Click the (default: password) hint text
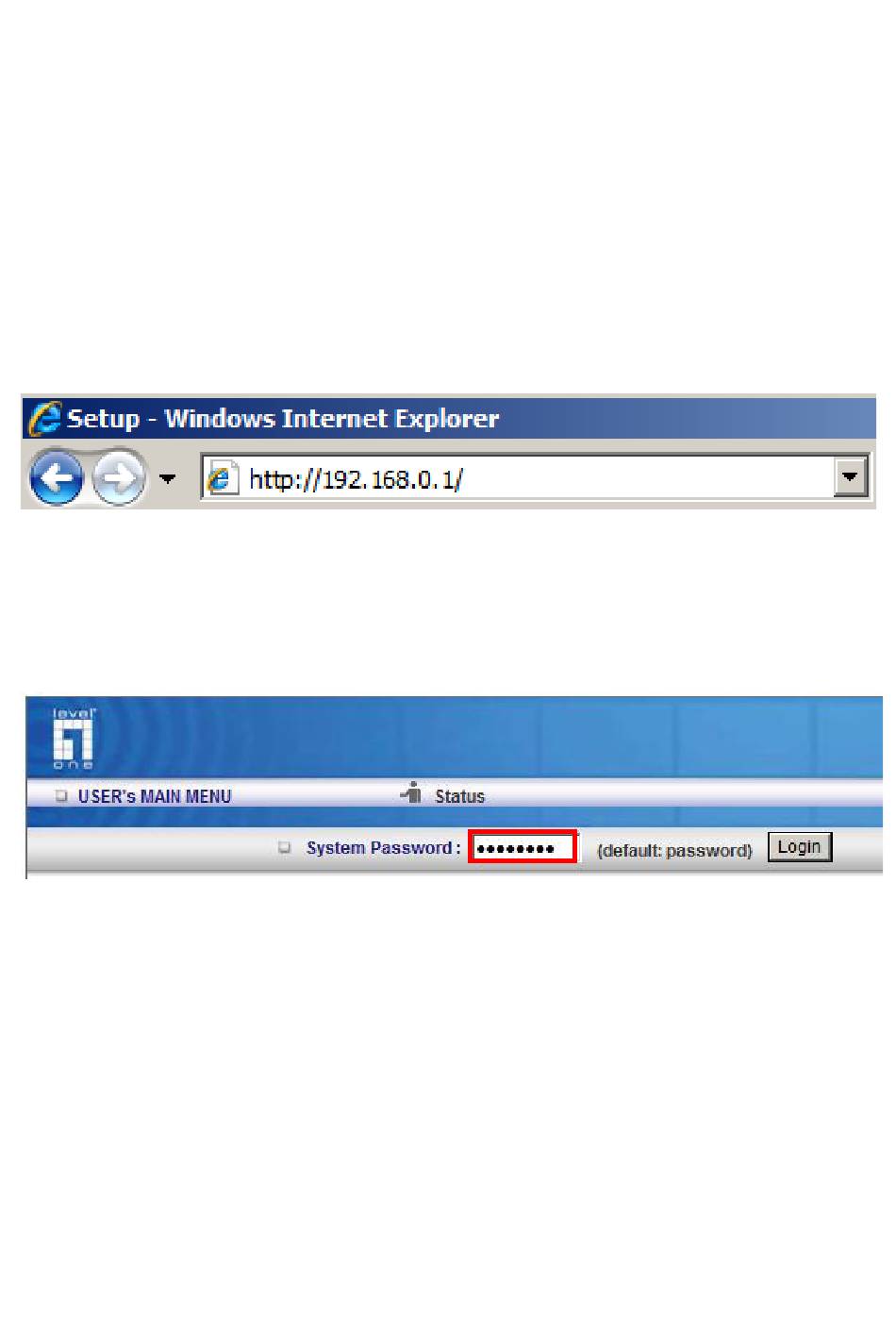This screenshot has height=1333, width=896. [674, 851]
